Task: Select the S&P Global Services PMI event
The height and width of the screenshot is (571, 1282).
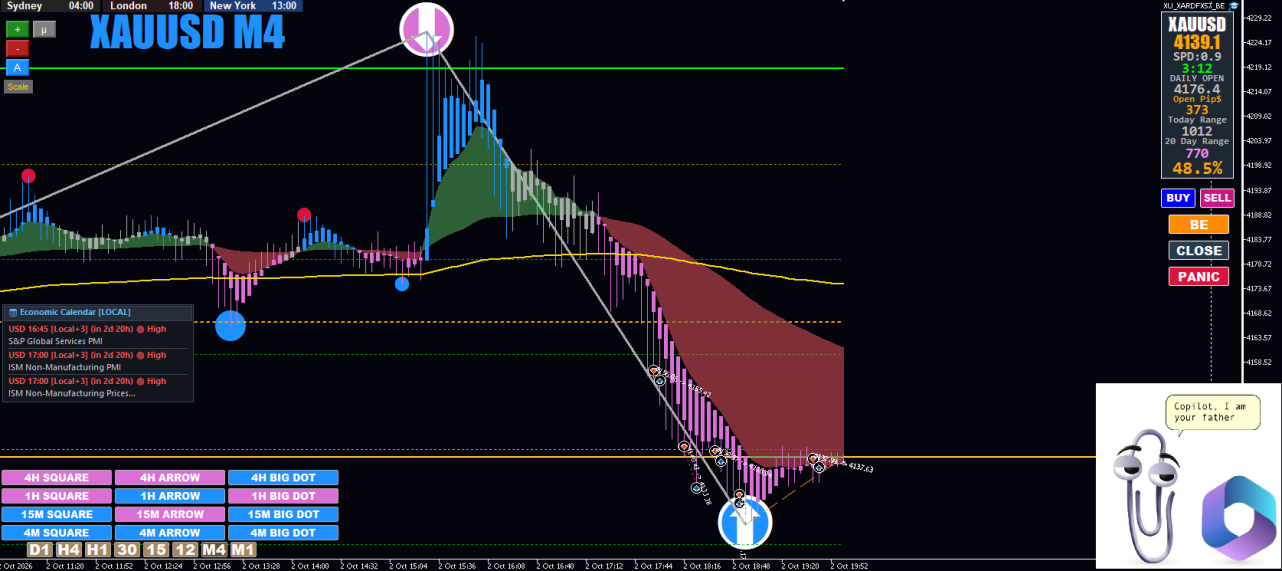Action: (97, 335)
